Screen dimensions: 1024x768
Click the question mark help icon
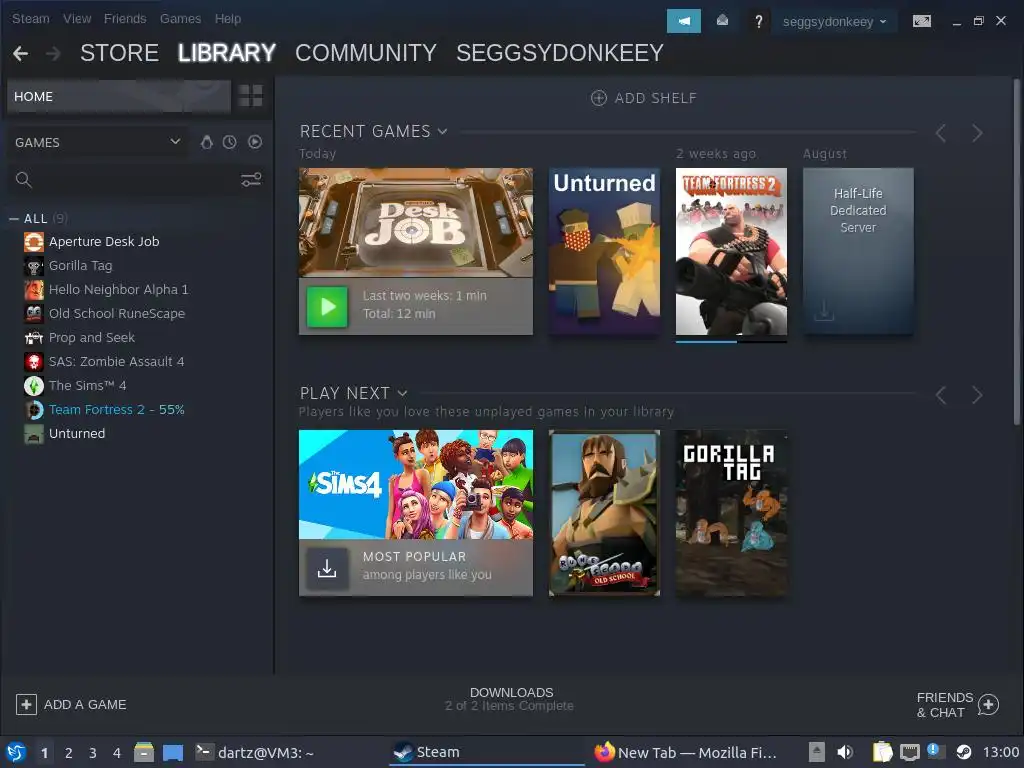758,22
